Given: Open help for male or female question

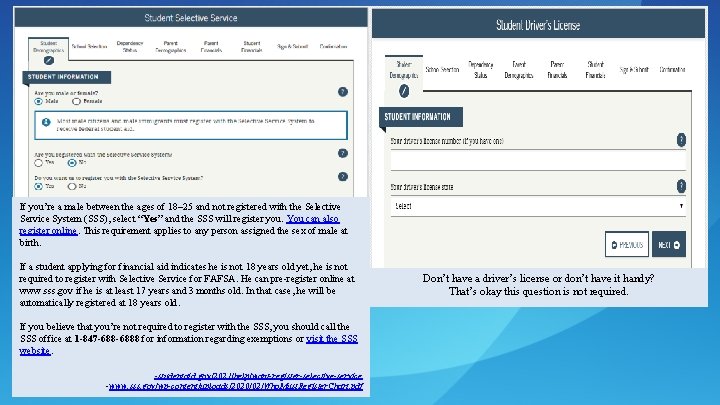Looking at the screenshot, I should coord(343,92).
